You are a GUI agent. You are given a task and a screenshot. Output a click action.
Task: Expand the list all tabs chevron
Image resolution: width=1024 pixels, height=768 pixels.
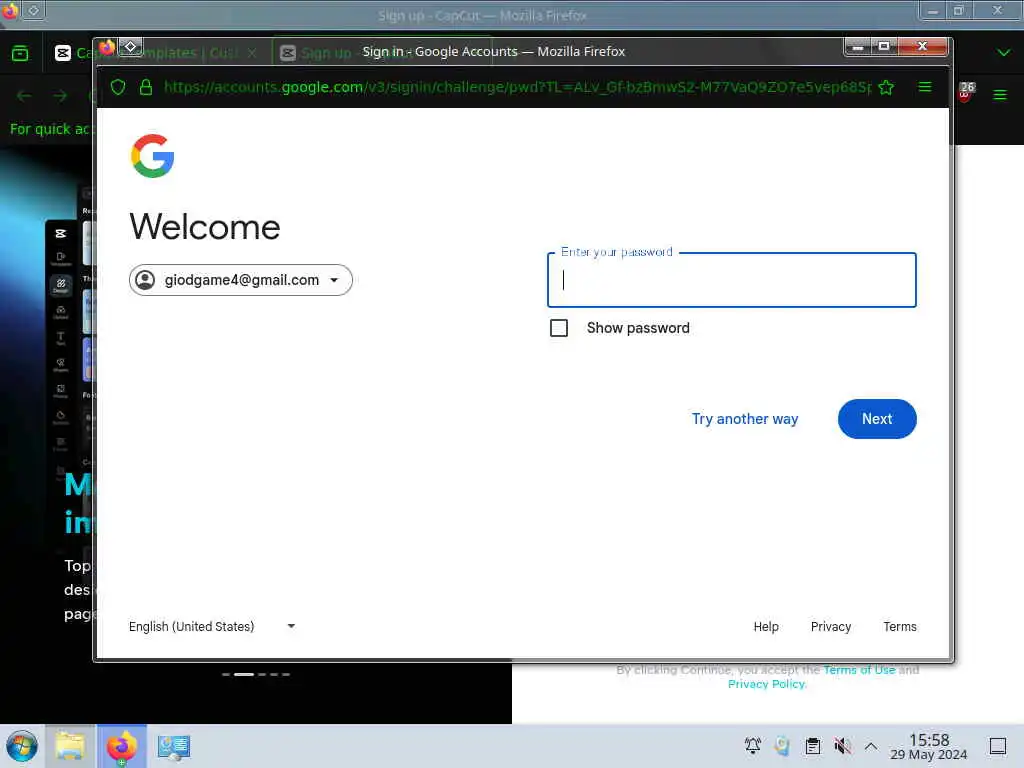pyautogui.click(x=1004, y=52)
